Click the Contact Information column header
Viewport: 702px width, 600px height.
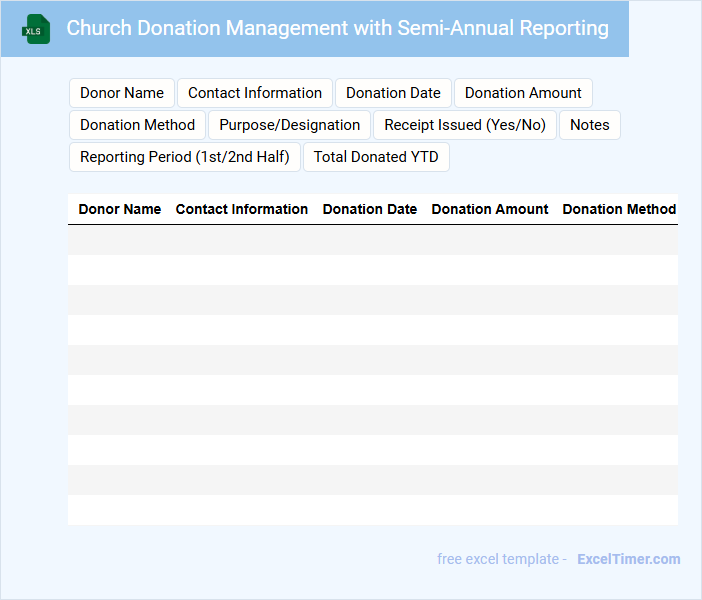pyautogui.click(x=242, y=209)
